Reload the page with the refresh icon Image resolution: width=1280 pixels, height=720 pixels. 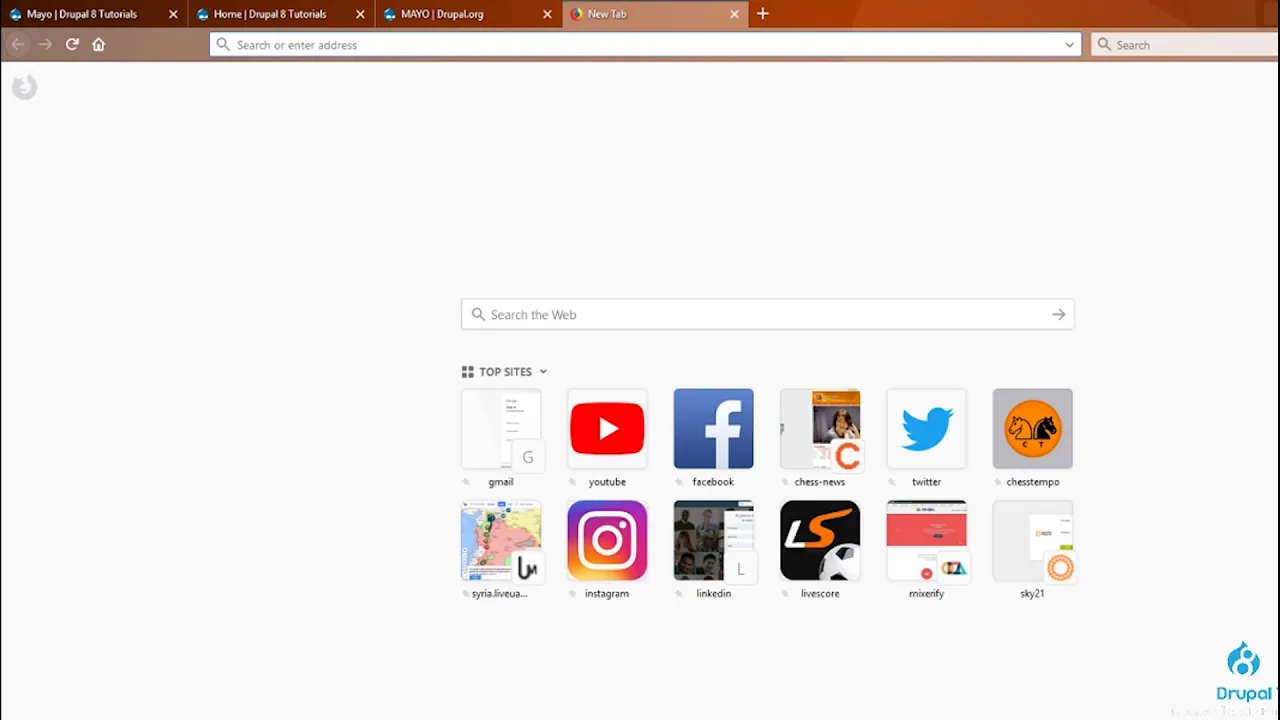[x=72, y=44]
